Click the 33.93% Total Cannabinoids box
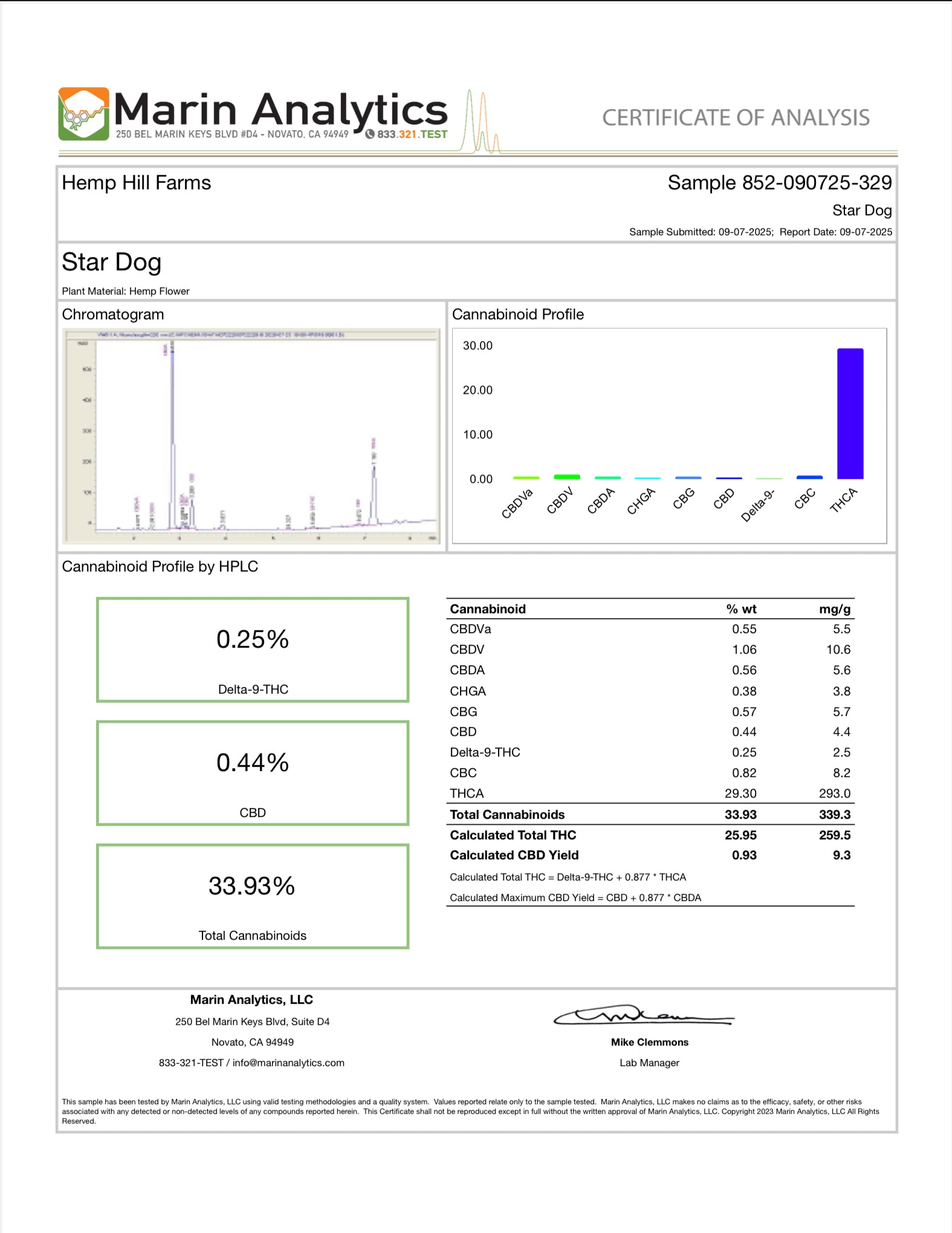 coord(253,896)
